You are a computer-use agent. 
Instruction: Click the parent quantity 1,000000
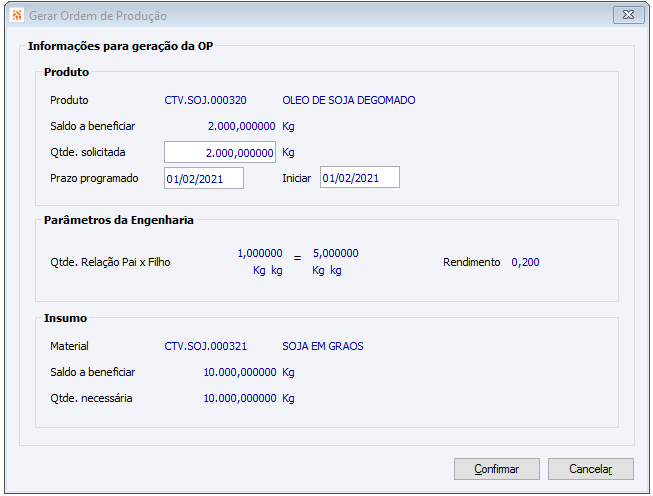(x=260, y=253)
